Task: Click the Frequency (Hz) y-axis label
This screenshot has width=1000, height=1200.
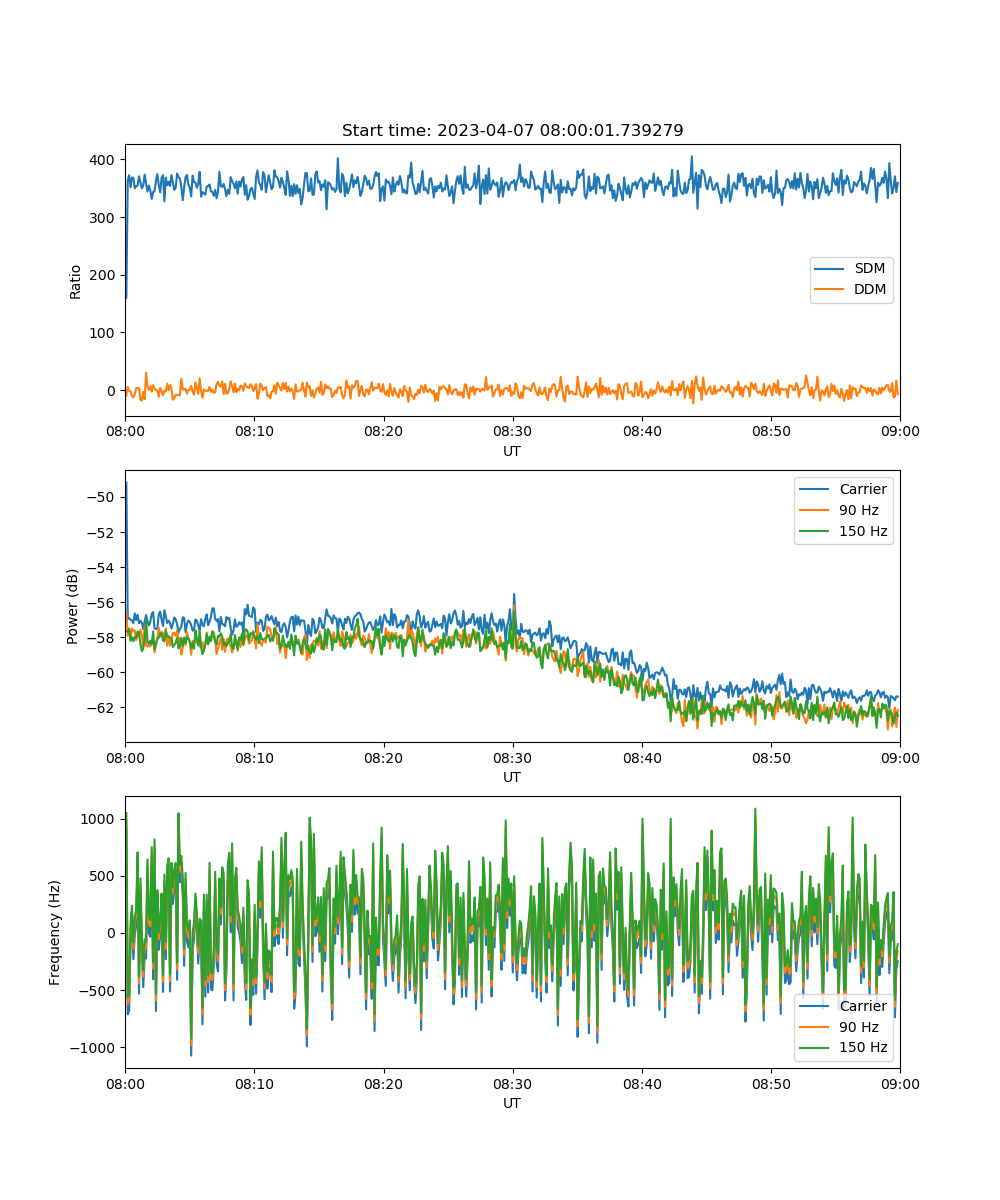Action: [x=55, y=933]
